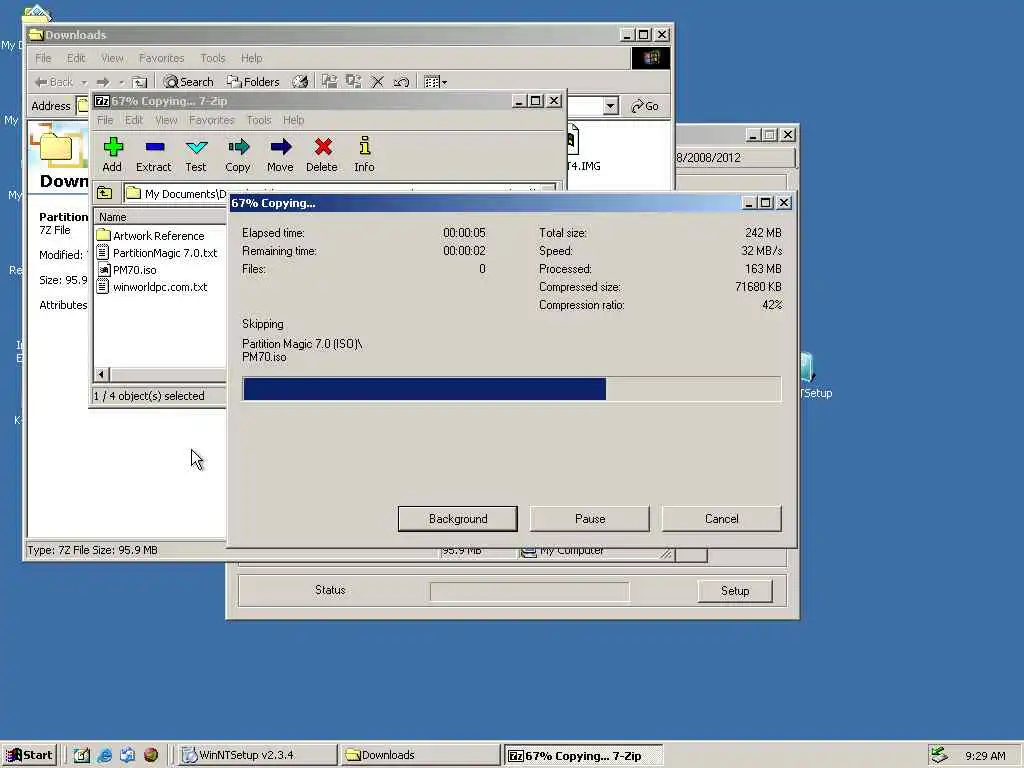Click History icon in Downloads Explorer toolbar
Screen dimensions: 1024x768
(x=300, y=82)
